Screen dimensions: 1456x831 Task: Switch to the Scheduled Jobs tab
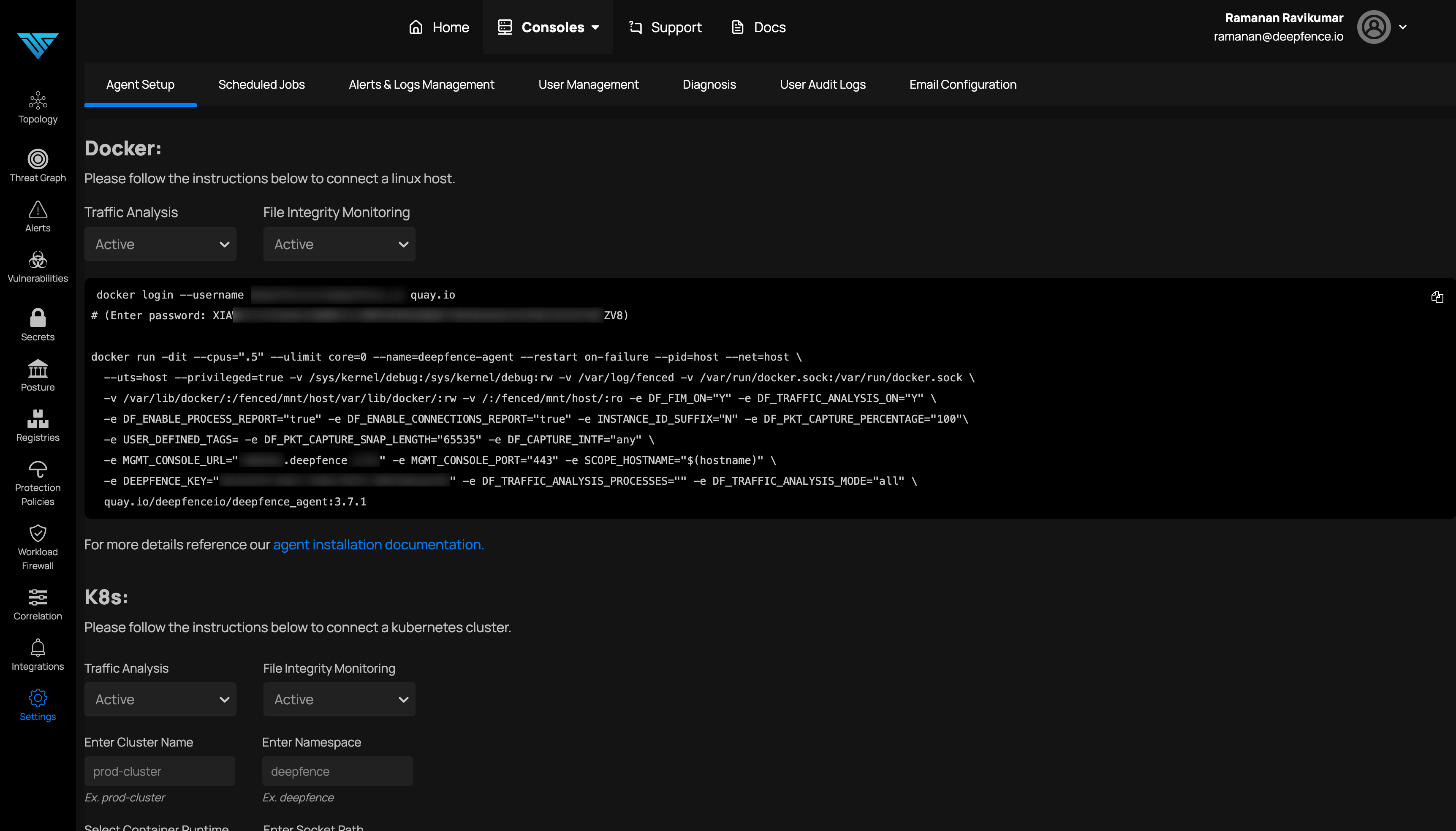click(261, 84)
